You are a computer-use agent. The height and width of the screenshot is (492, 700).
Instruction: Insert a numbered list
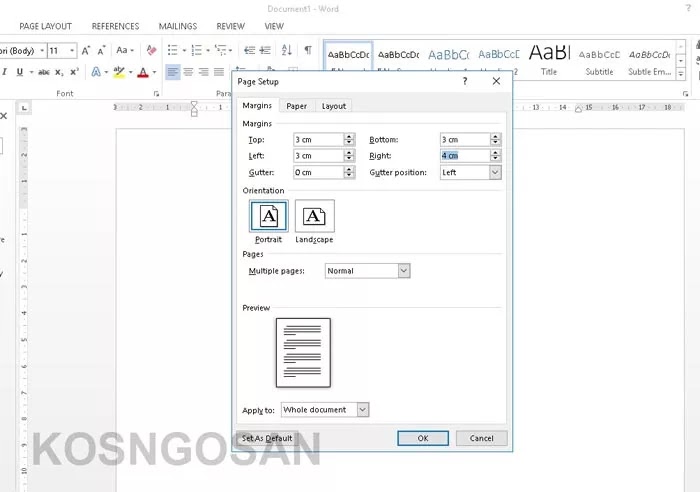click(197, 50)
